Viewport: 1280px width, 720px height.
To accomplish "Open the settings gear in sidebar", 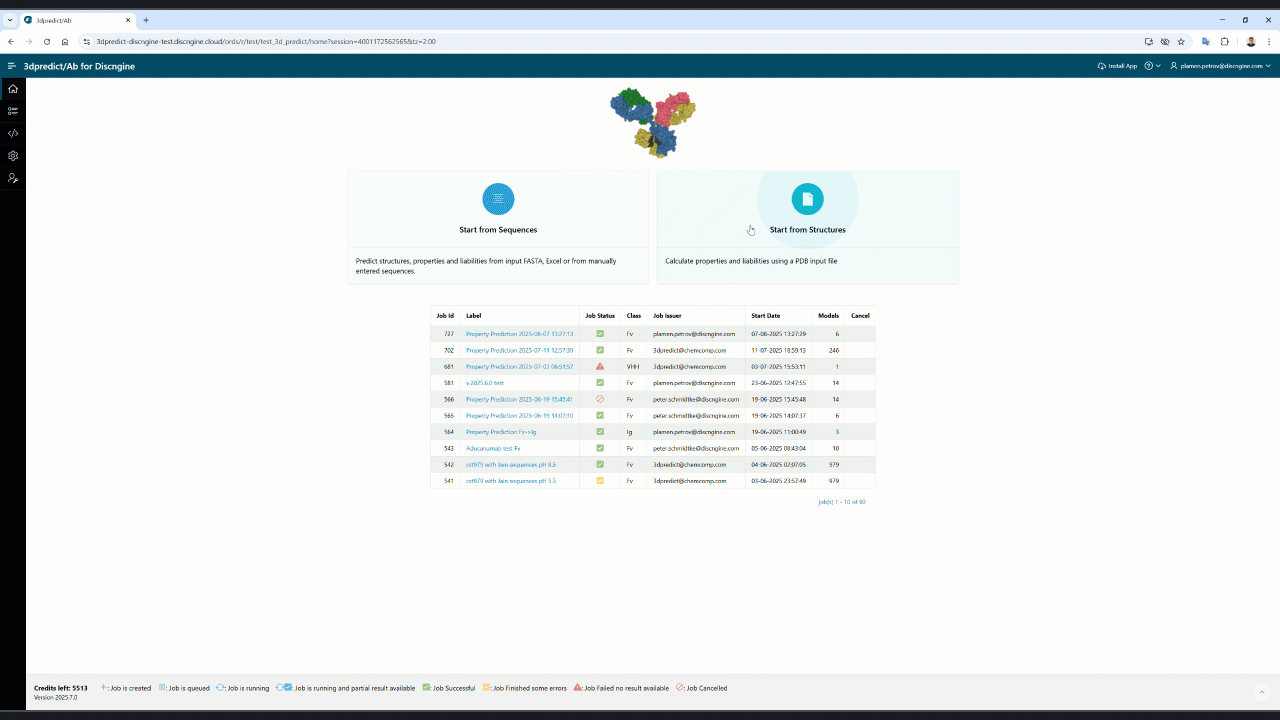I will pos(13,156).
